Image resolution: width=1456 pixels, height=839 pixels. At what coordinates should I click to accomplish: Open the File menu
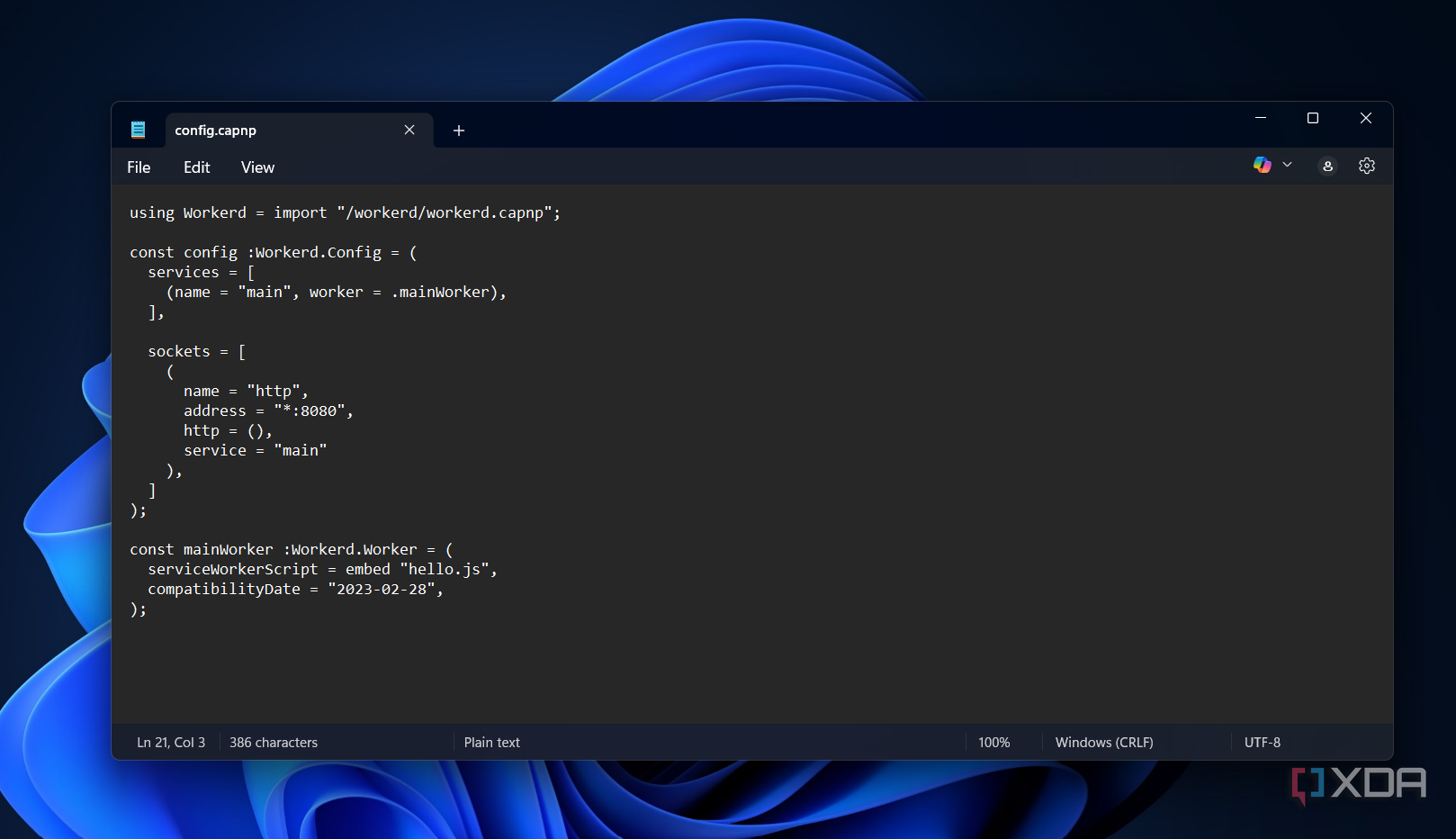click(139, 167)
